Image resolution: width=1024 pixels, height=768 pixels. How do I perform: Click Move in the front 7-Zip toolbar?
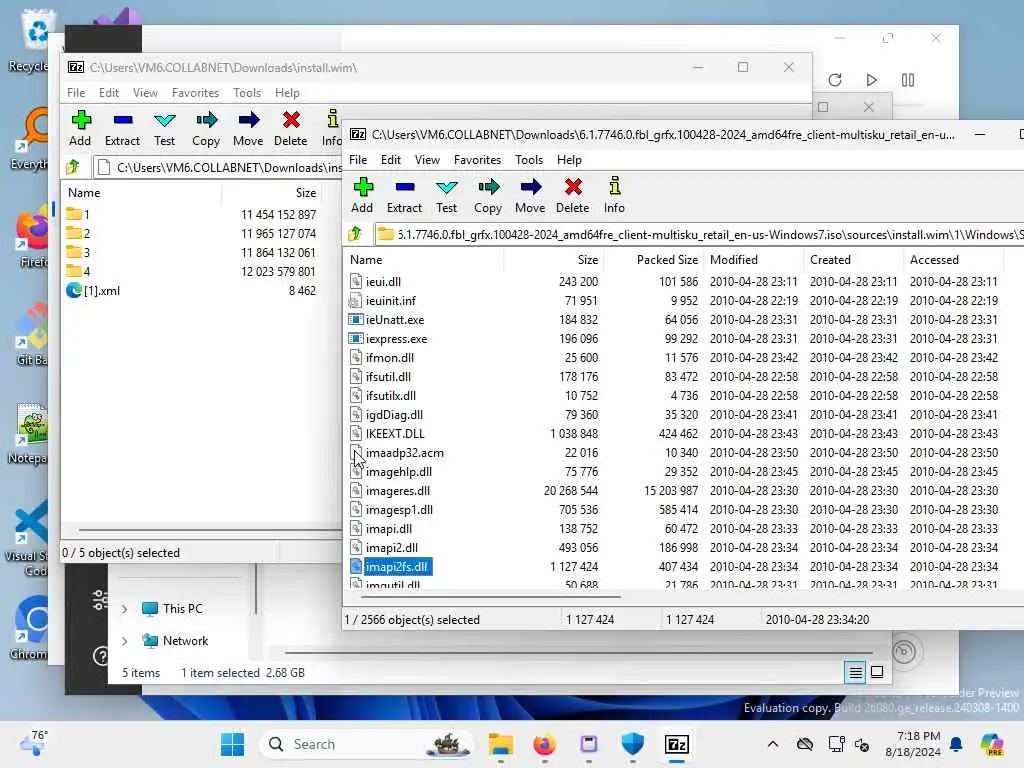[x=530, y=195]
